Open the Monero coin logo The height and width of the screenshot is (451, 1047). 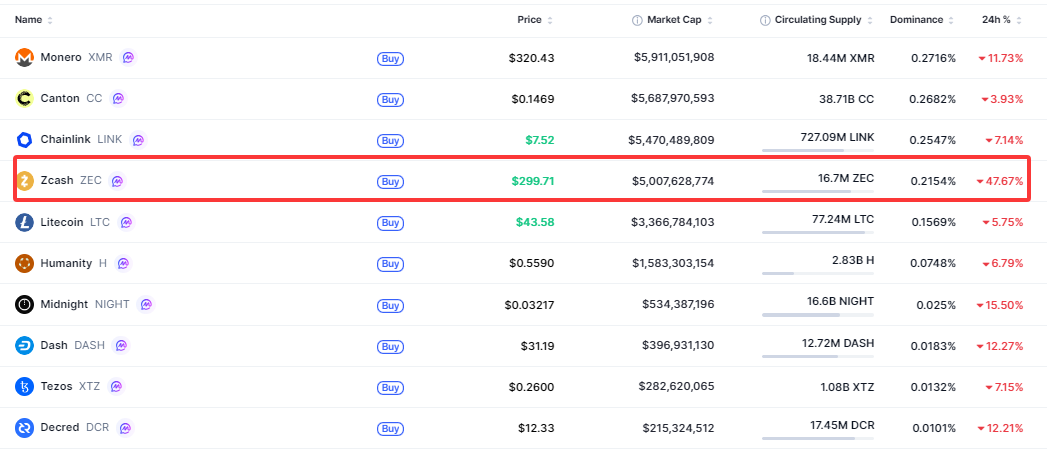pyautogui.click(x=24, y=58)
